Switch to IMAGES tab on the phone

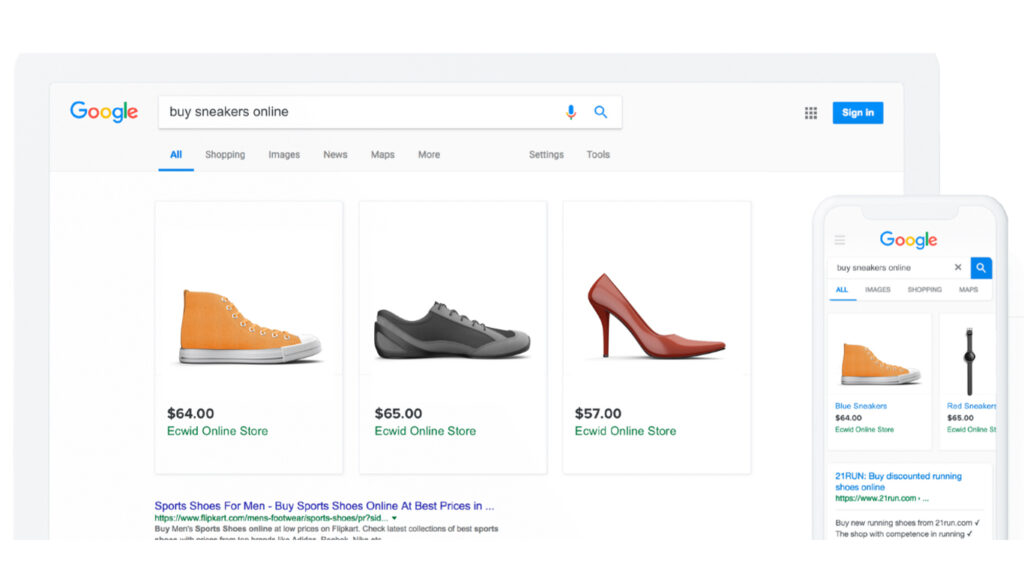[x=878, y=289]
